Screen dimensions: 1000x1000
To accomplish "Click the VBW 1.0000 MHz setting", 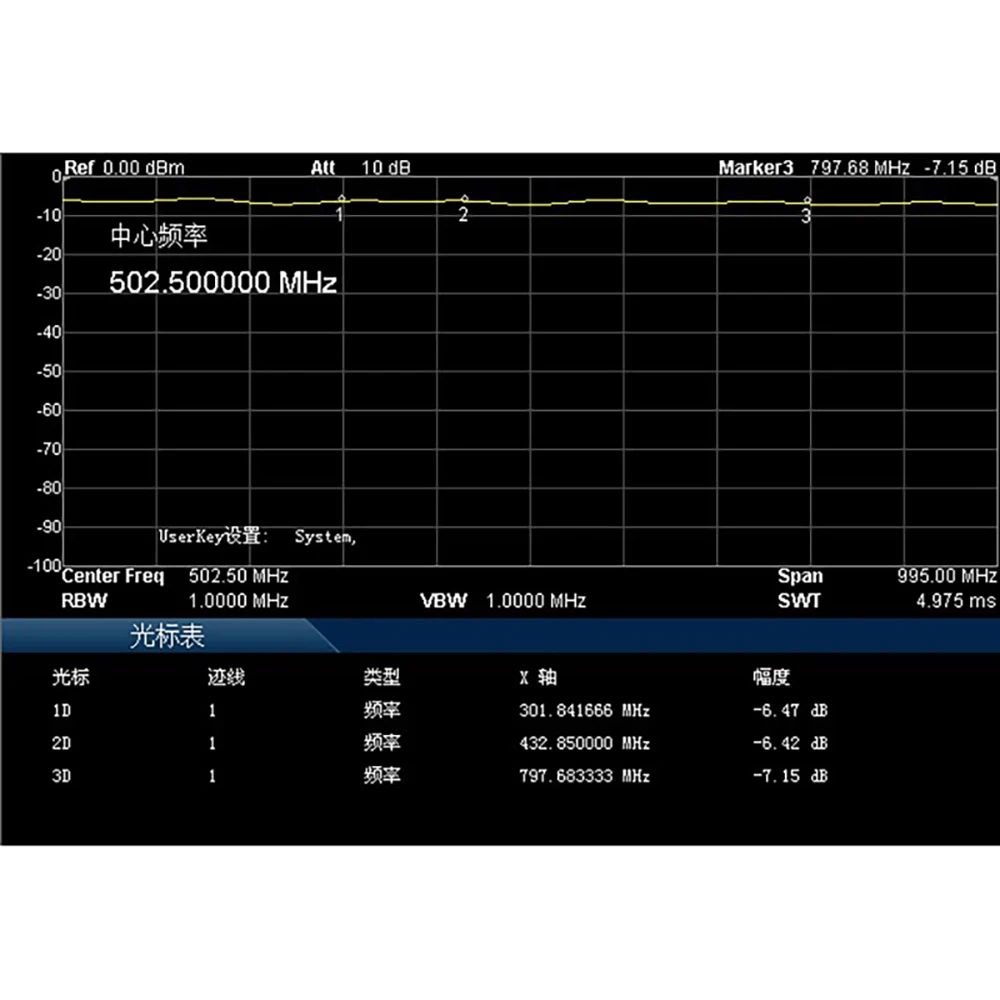I will (x=503, y=600).
